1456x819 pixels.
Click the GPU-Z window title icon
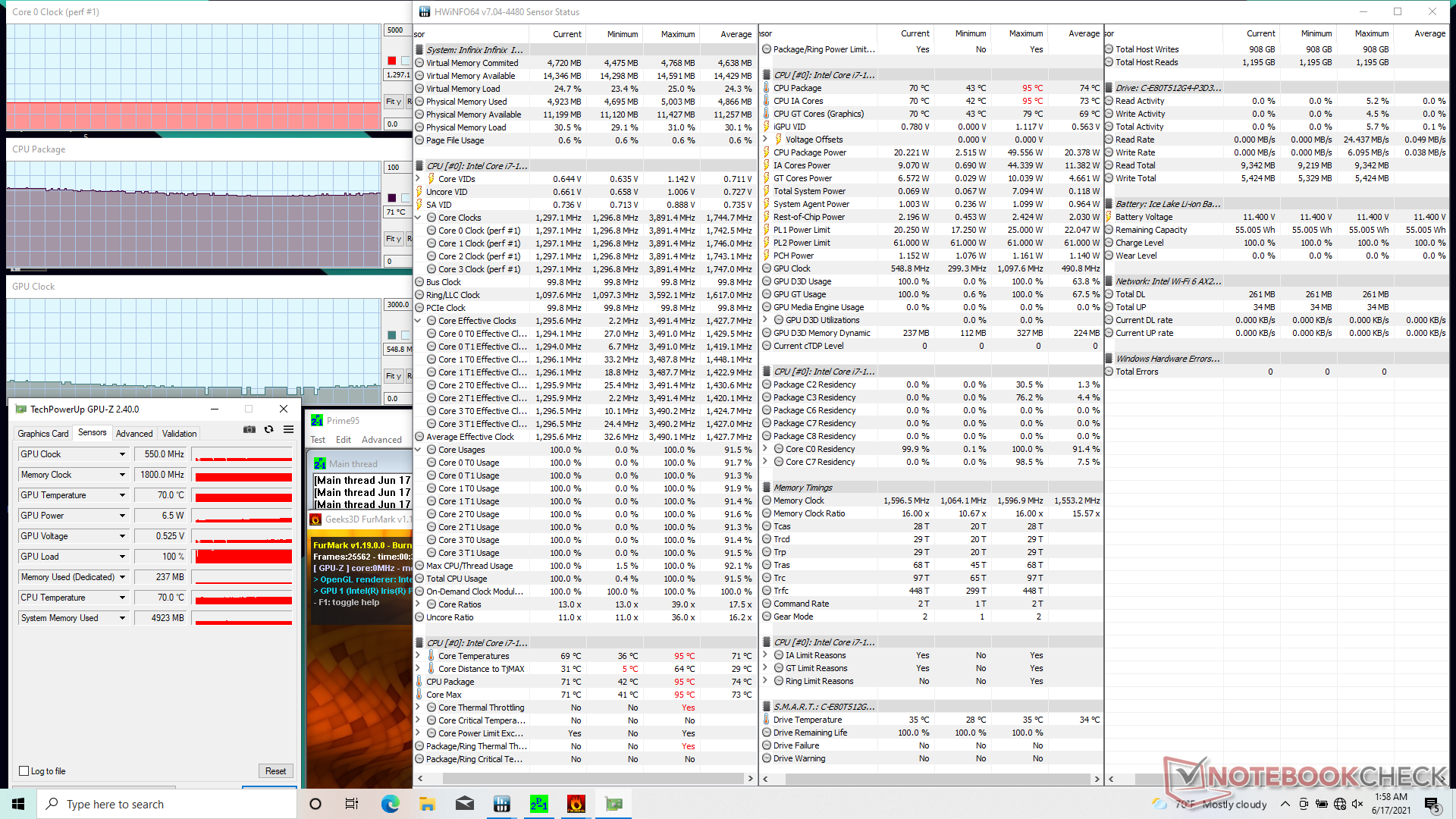(x=20, y=409)
